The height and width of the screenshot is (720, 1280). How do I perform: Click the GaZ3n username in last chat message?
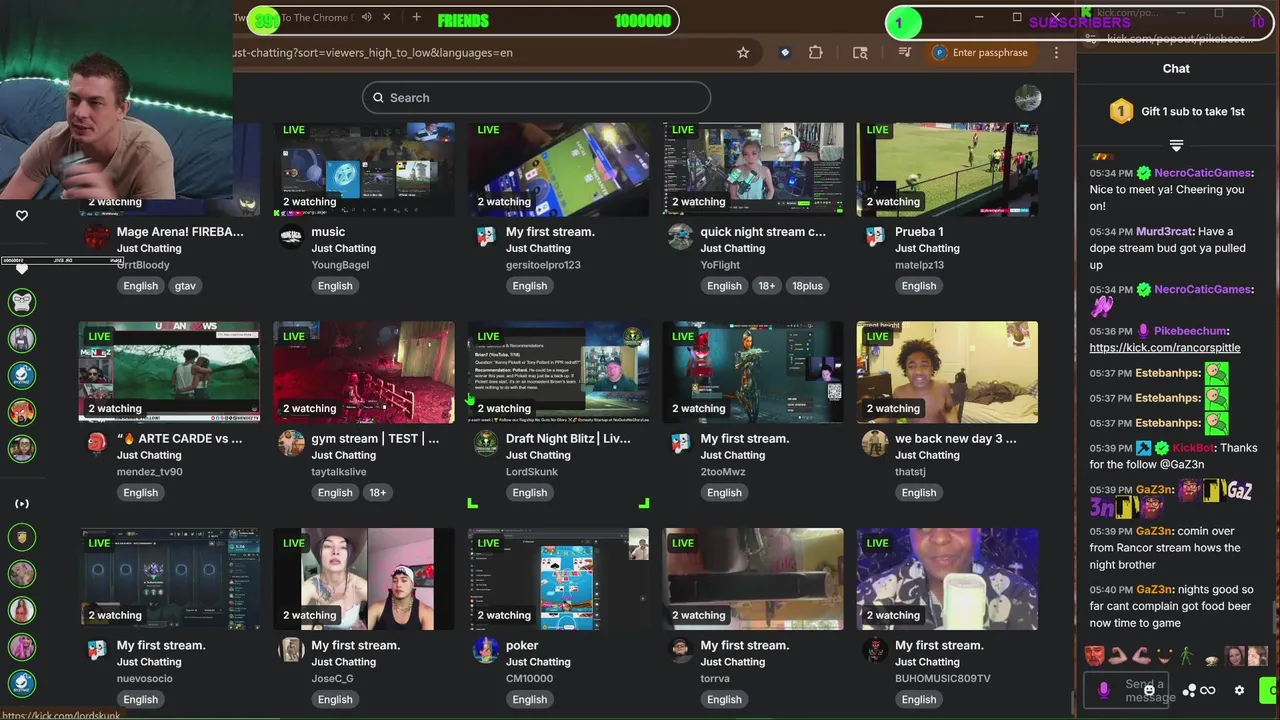[x=1153, y=590]
